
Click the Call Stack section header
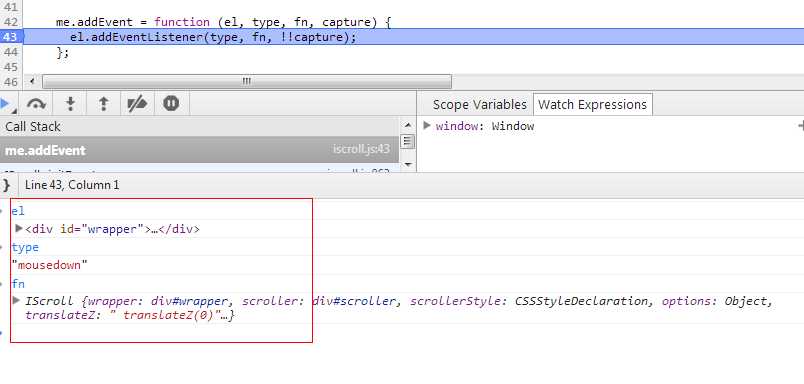click(199, 127)
